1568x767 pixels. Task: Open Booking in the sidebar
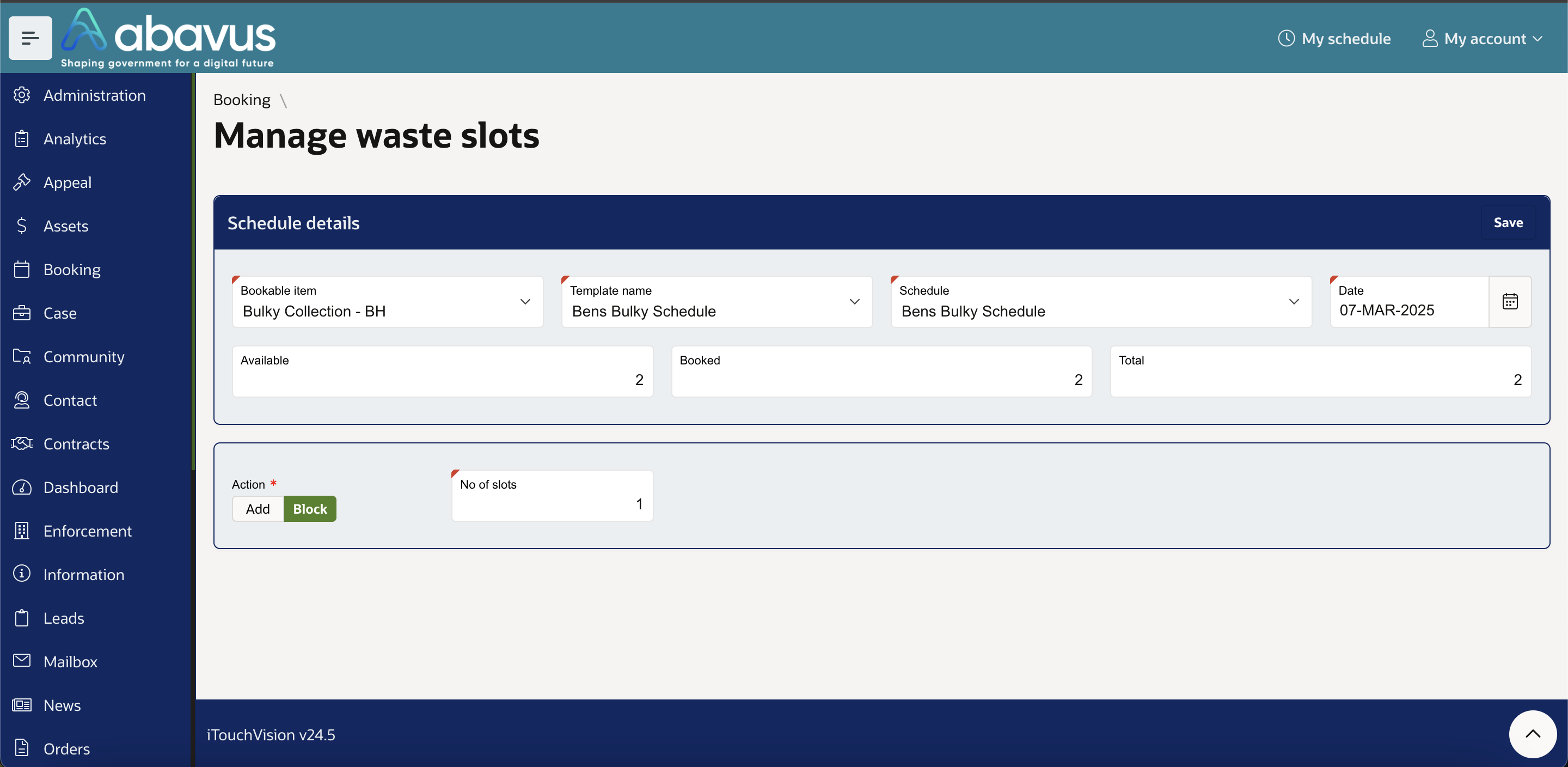(x=72, y=269)
